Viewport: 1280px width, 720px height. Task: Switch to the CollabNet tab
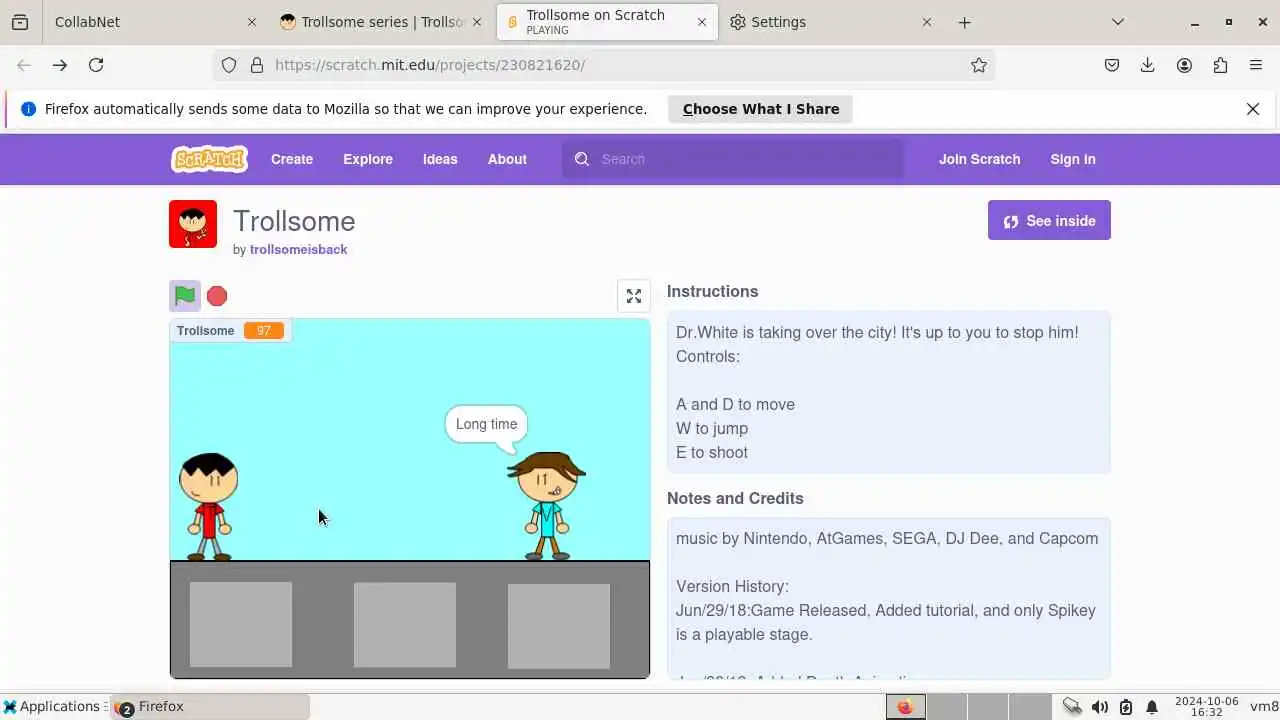(155, 22)
